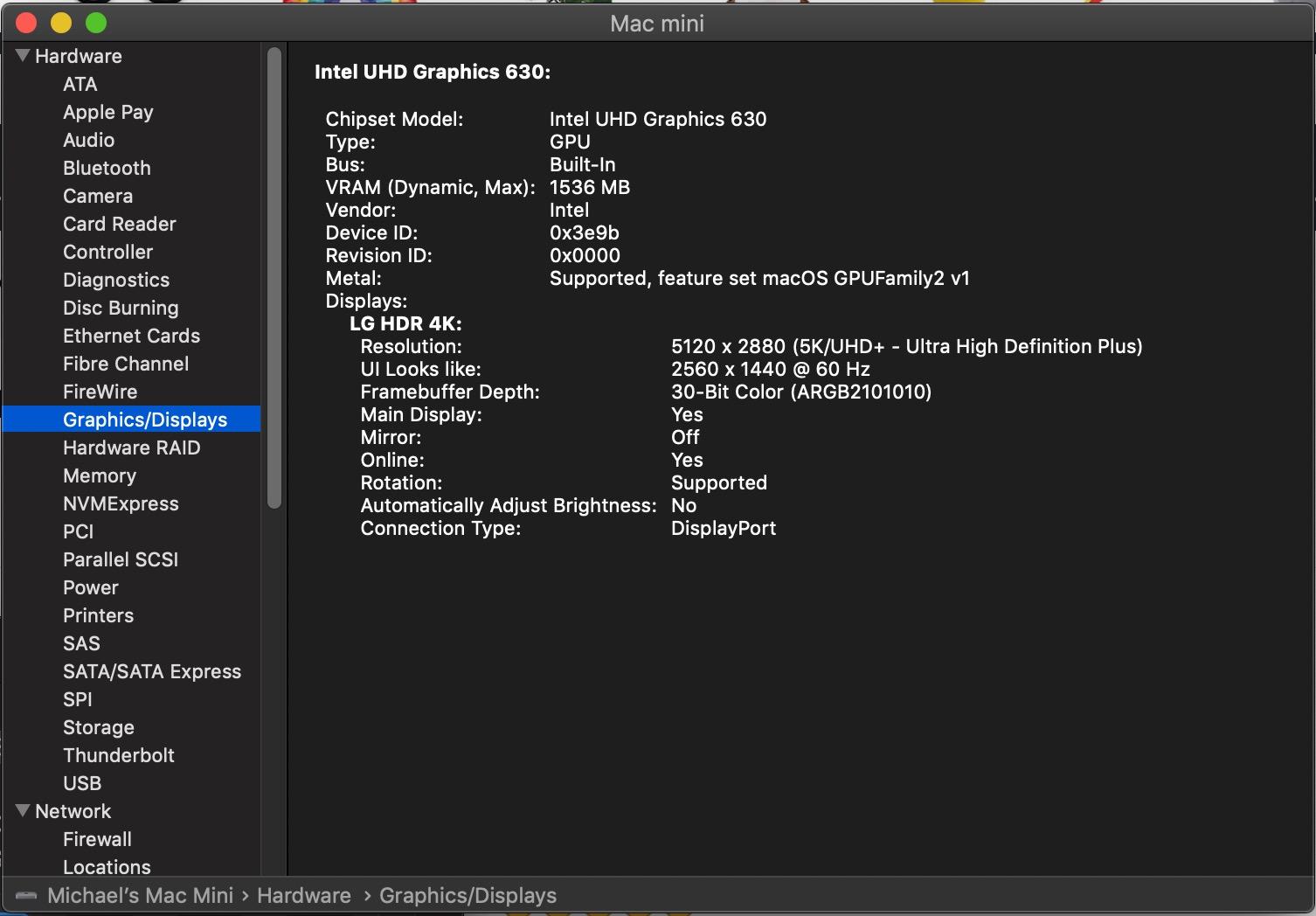Click Michael's Mac Mini in path bar
Viewport: 1316px width, 916px height.
pos(140,896)
